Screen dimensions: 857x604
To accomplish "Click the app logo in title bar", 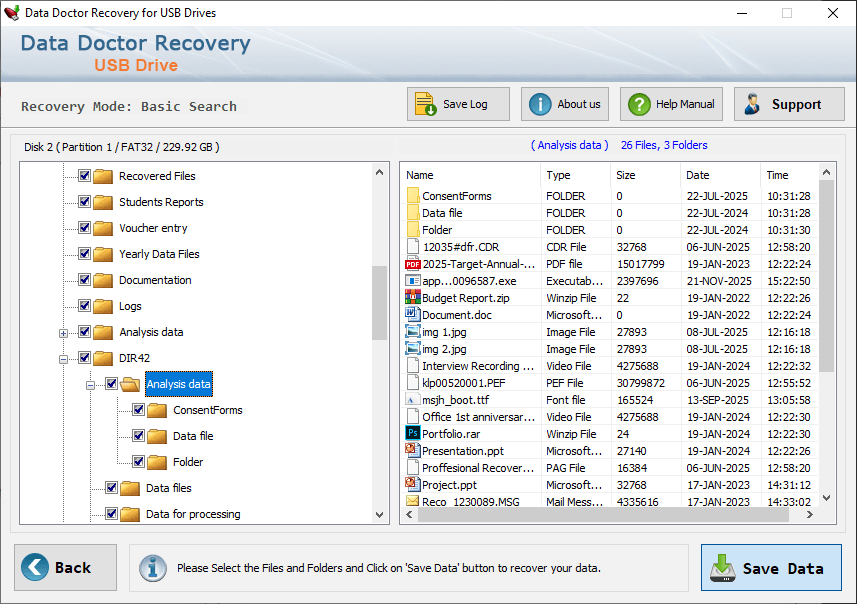I will point(11,13).
